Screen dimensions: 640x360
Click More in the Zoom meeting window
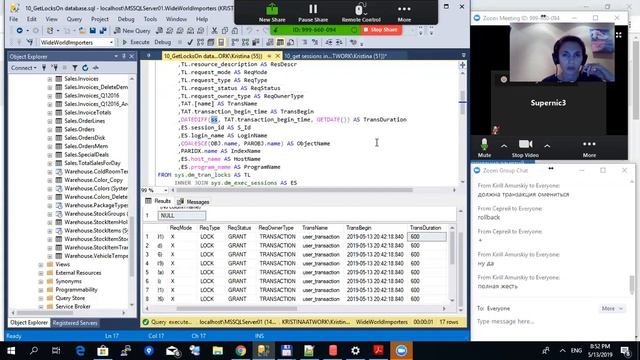[589, 148]
